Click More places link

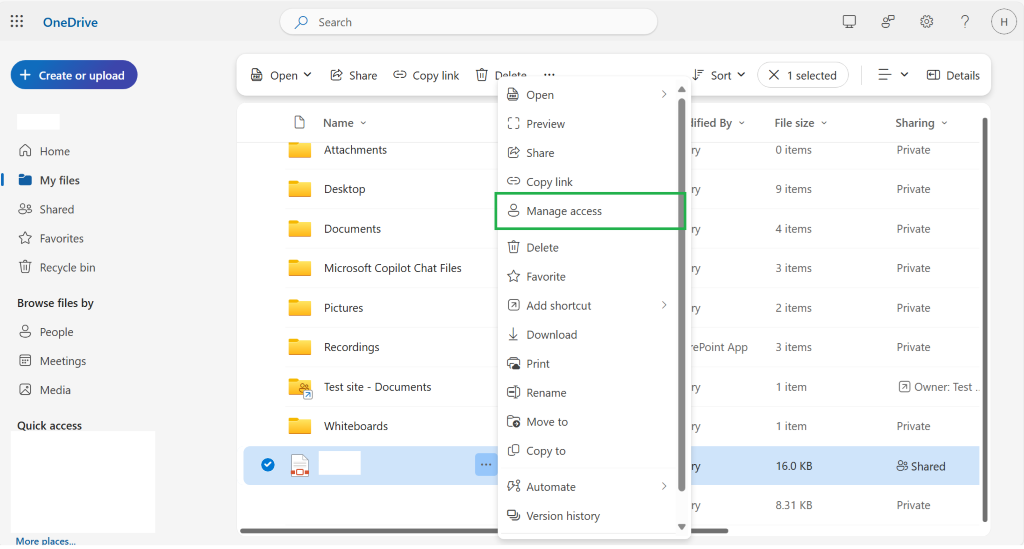coord(46,541)
